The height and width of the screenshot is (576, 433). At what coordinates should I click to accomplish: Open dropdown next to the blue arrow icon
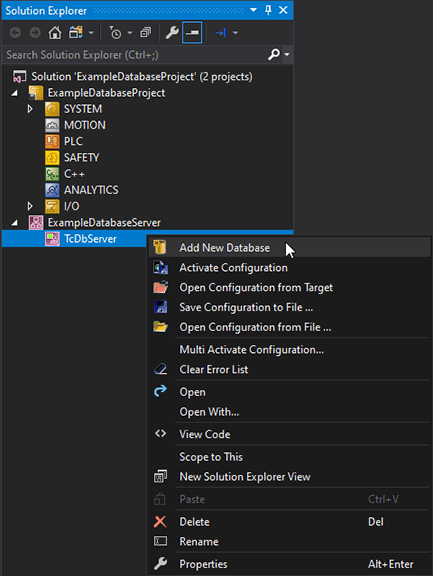tap(235, 33)
